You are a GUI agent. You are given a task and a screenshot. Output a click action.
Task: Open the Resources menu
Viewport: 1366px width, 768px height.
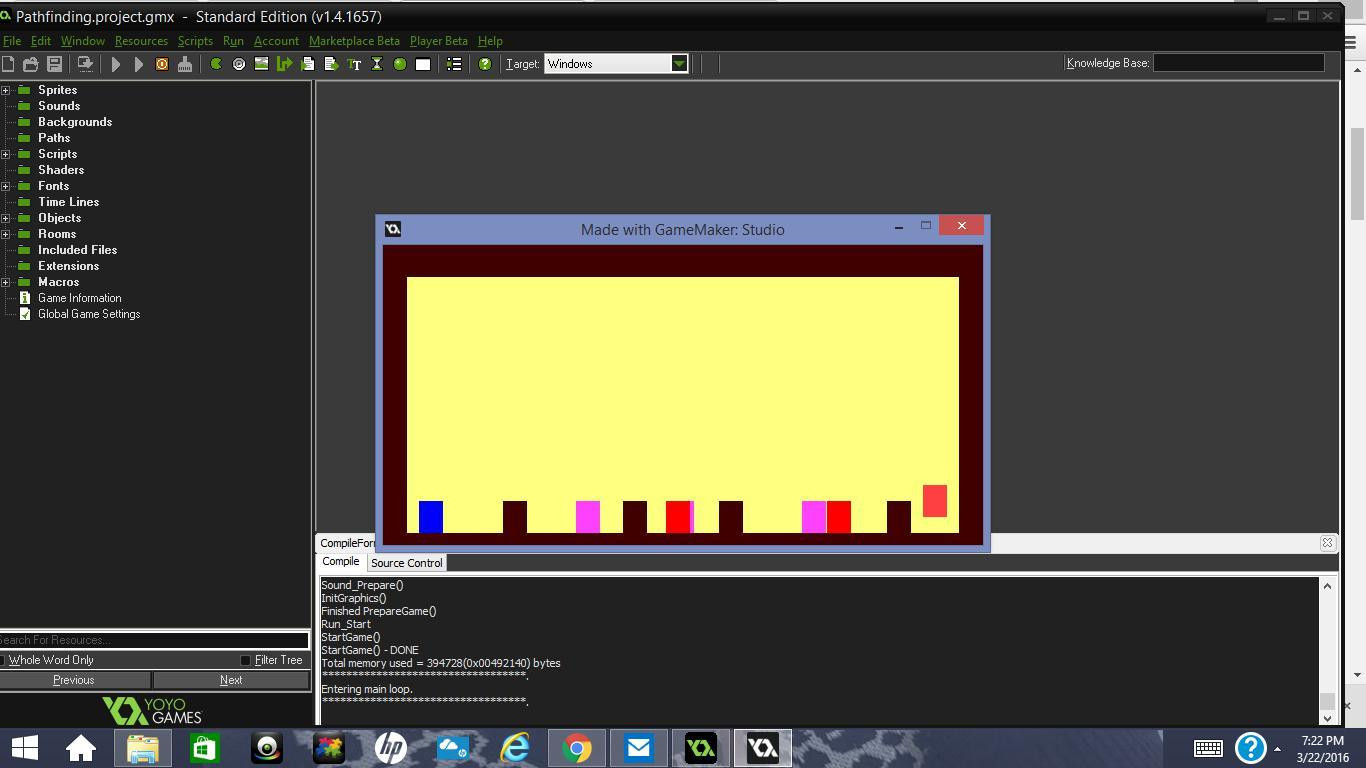pos(141,41)
